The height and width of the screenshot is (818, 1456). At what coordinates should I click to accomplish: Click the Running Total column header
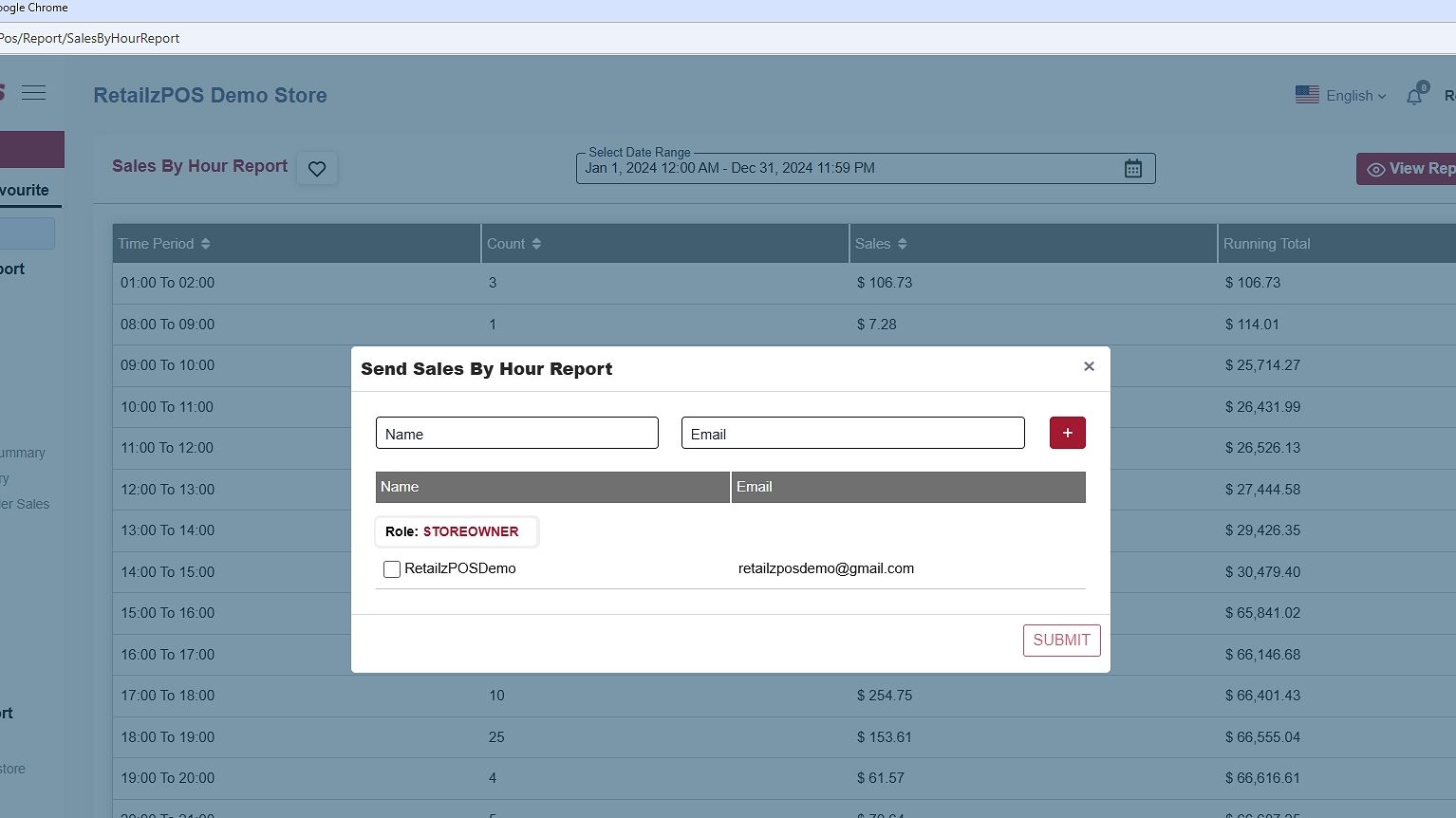(x=1266, y=244)
